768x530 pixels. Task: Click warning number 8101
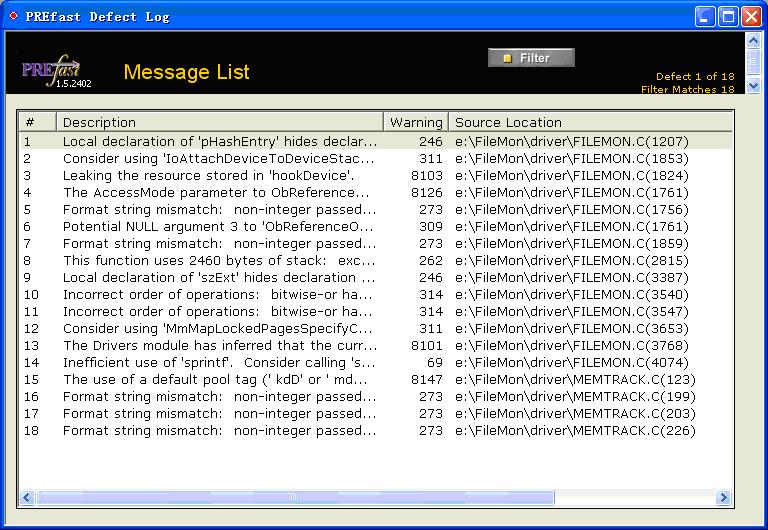pos(427,346)
